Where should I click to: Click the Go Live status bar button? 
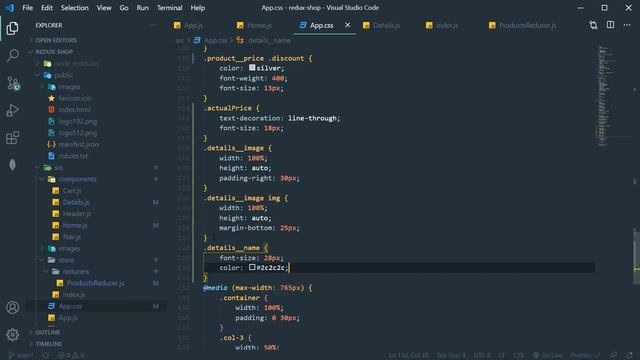[547, 356]
